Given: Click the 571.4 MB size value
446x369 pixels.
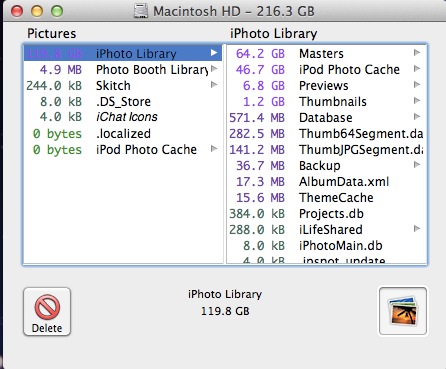Looking at the screenshot, I should [257, 117].
